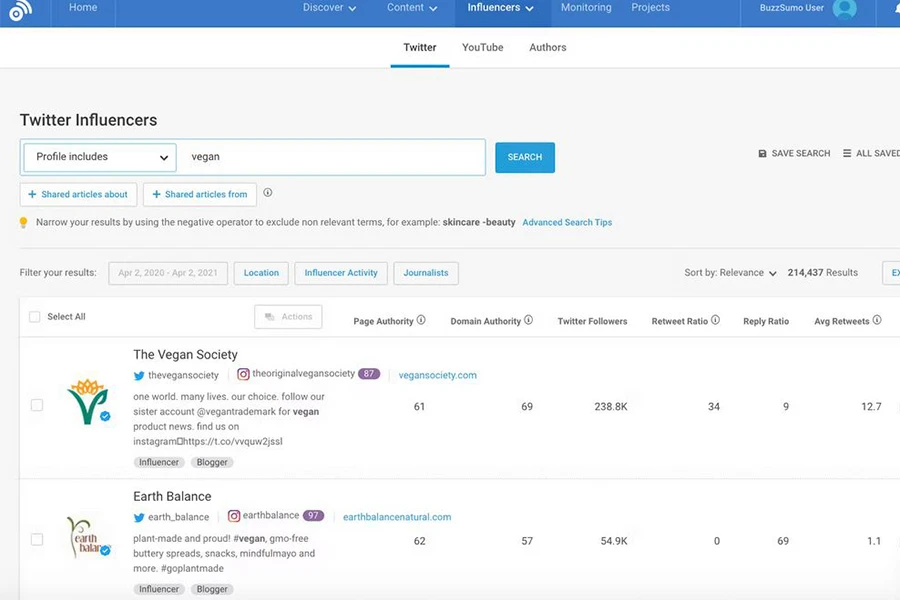Click the BuzzSumo logo icon
The width and height of the screenshot is (900, 600).
click(x=20, y=10)
